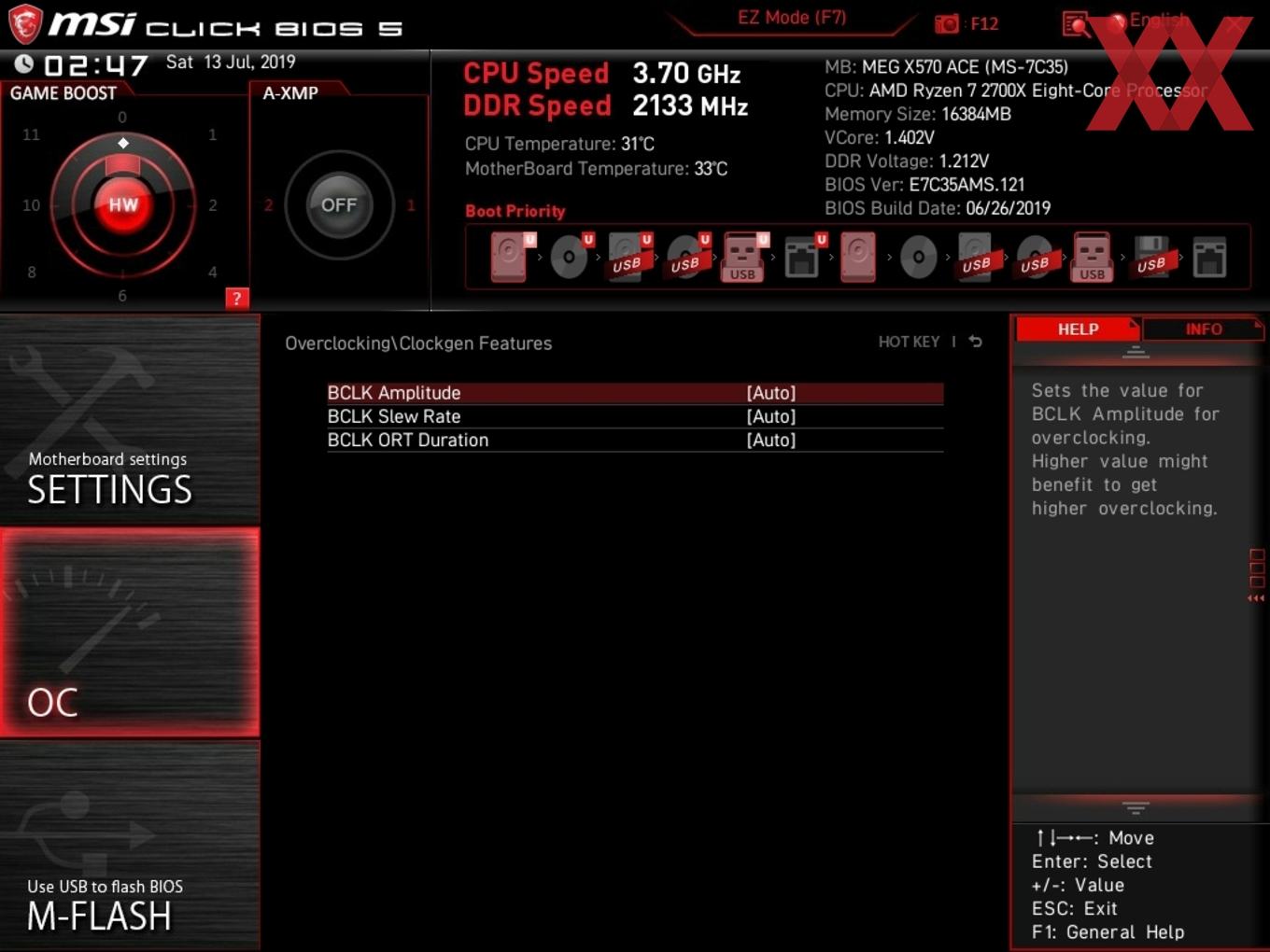Screen dimensions: 1270x952
Task: Switch to EZ Mode (F7)
Action: click(x=792, y=18)
